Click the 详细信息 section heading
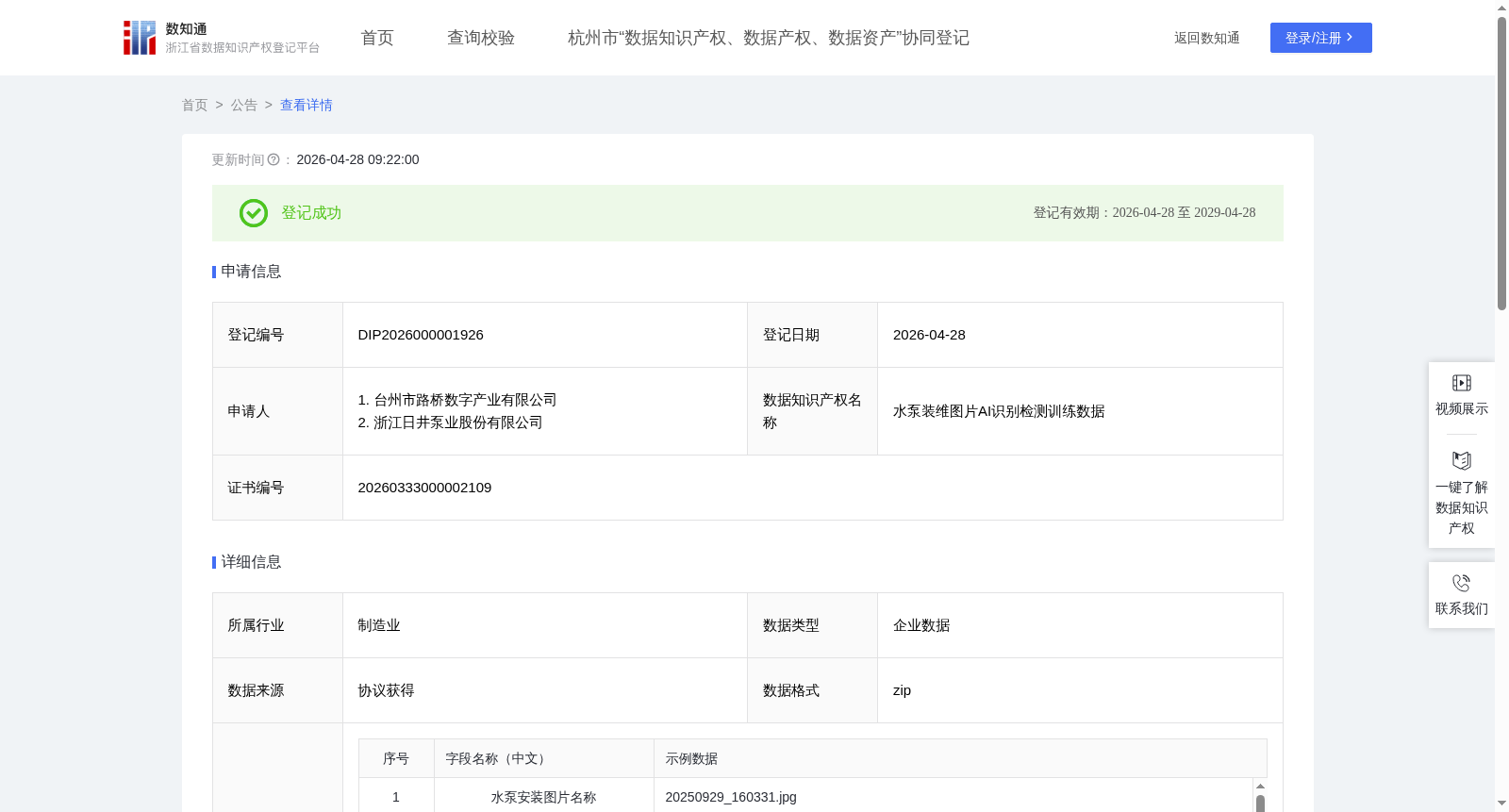Image resolution: width=1509 pixels, height=812 pixels. pyautogui.click(x=251, y=562)
